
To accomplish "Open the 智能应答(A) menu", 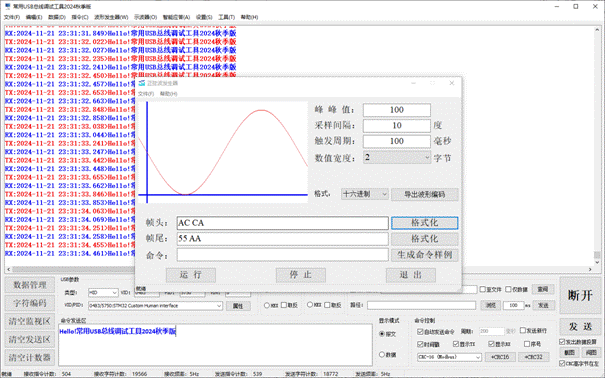I will [x=176, y=17].
